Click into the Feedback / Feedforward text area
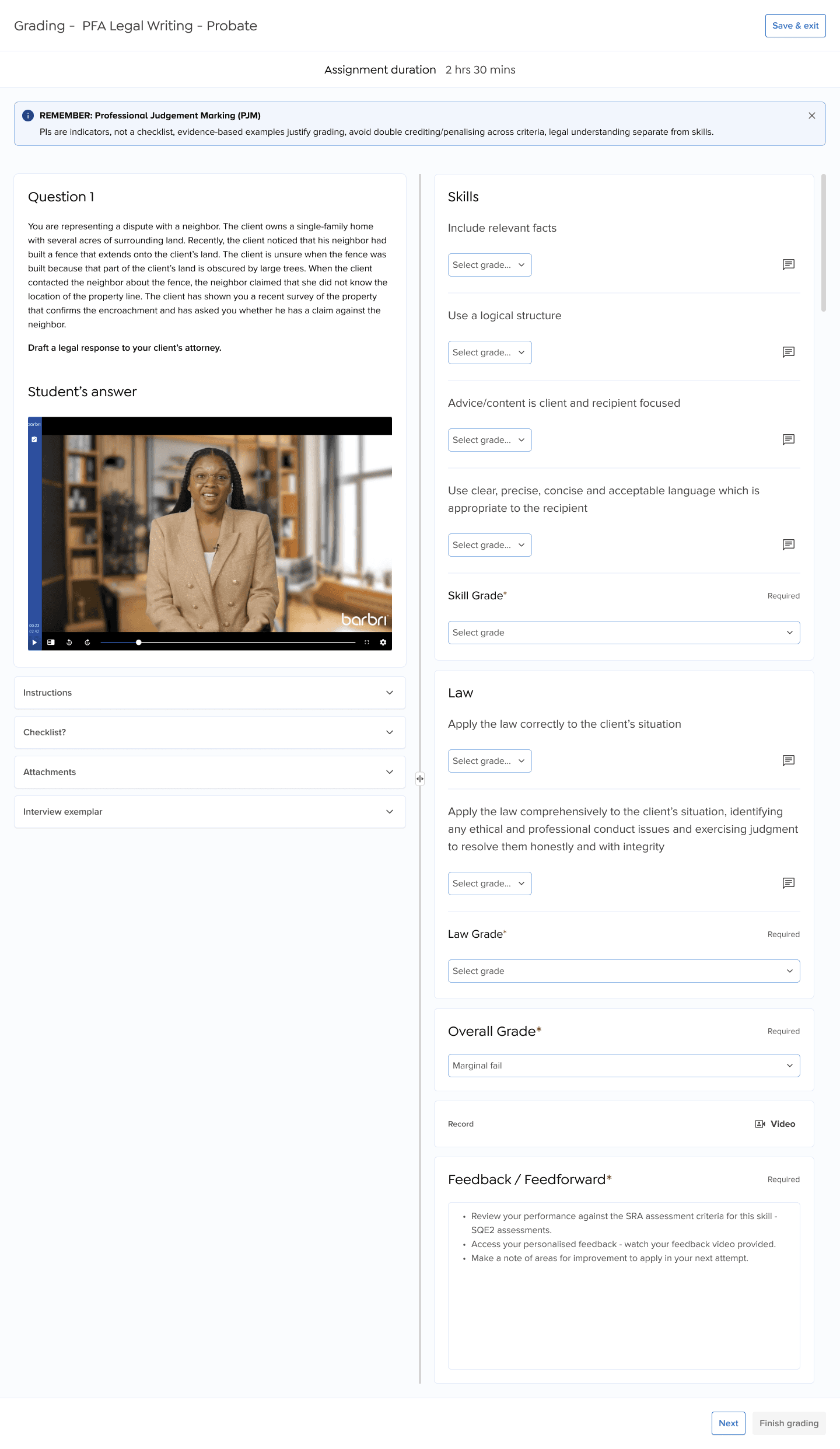 624,1286
